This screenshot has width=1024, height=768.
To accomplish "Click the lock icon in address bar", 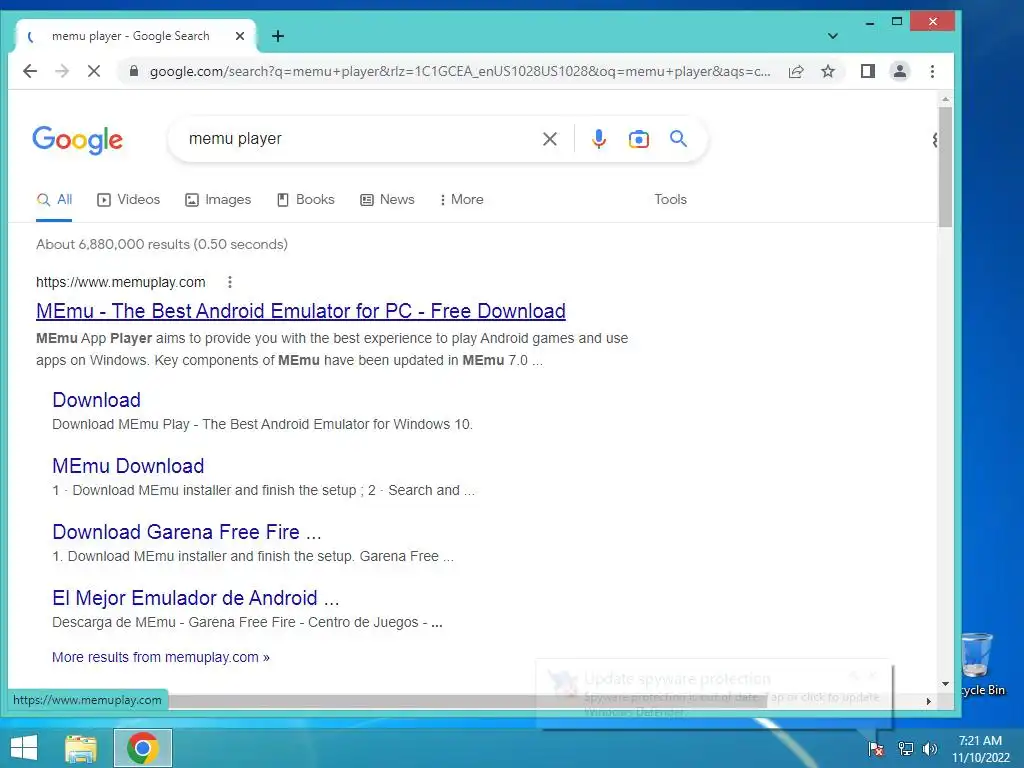I will (134, 71).
